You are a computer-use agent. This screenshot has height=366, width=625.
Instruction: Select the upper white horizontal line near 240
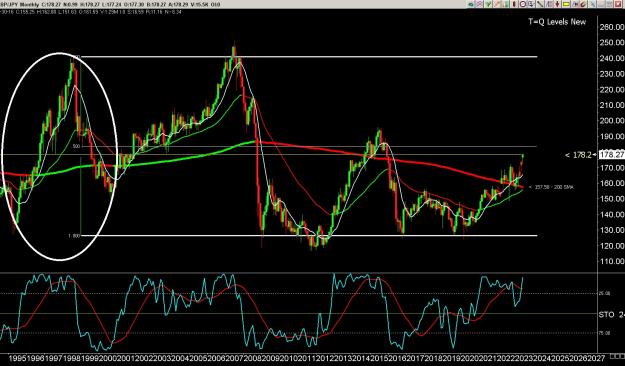click(x=309, y=57)
